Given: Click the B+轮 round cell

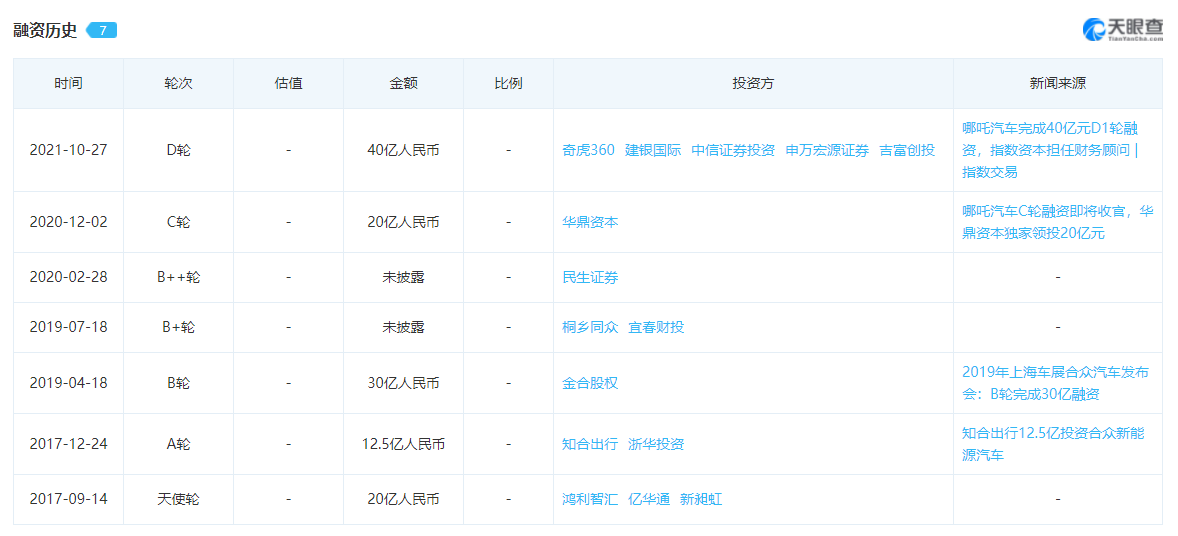Looking at the screenshot, I should 178,327.
